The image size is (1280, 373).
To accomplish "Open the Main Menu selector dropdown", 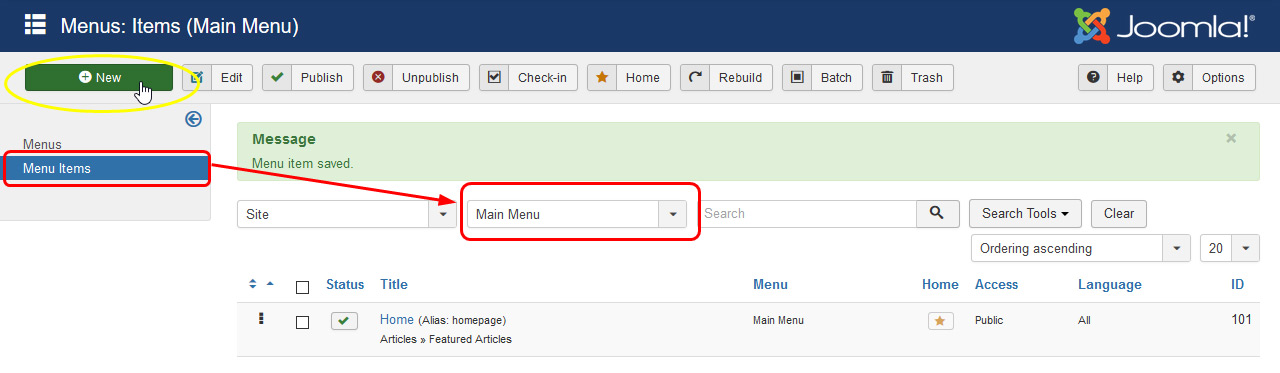I will tap(577, 214).
